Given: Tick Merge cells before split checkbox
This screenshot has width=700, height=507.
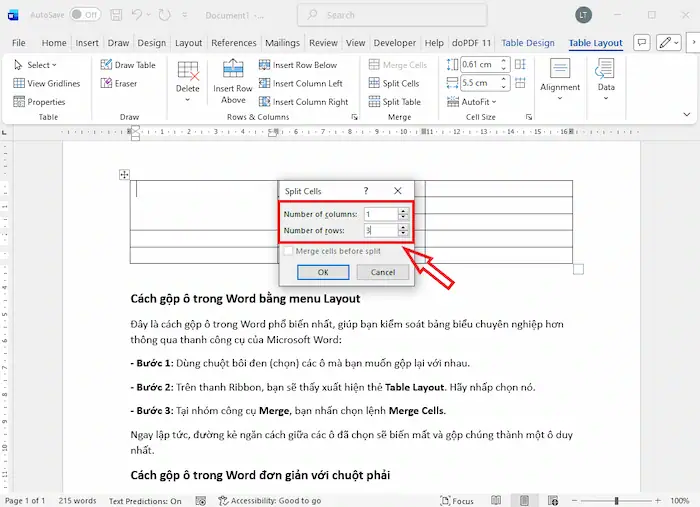Looking at the screenshot, I should (x=288, y=251).
